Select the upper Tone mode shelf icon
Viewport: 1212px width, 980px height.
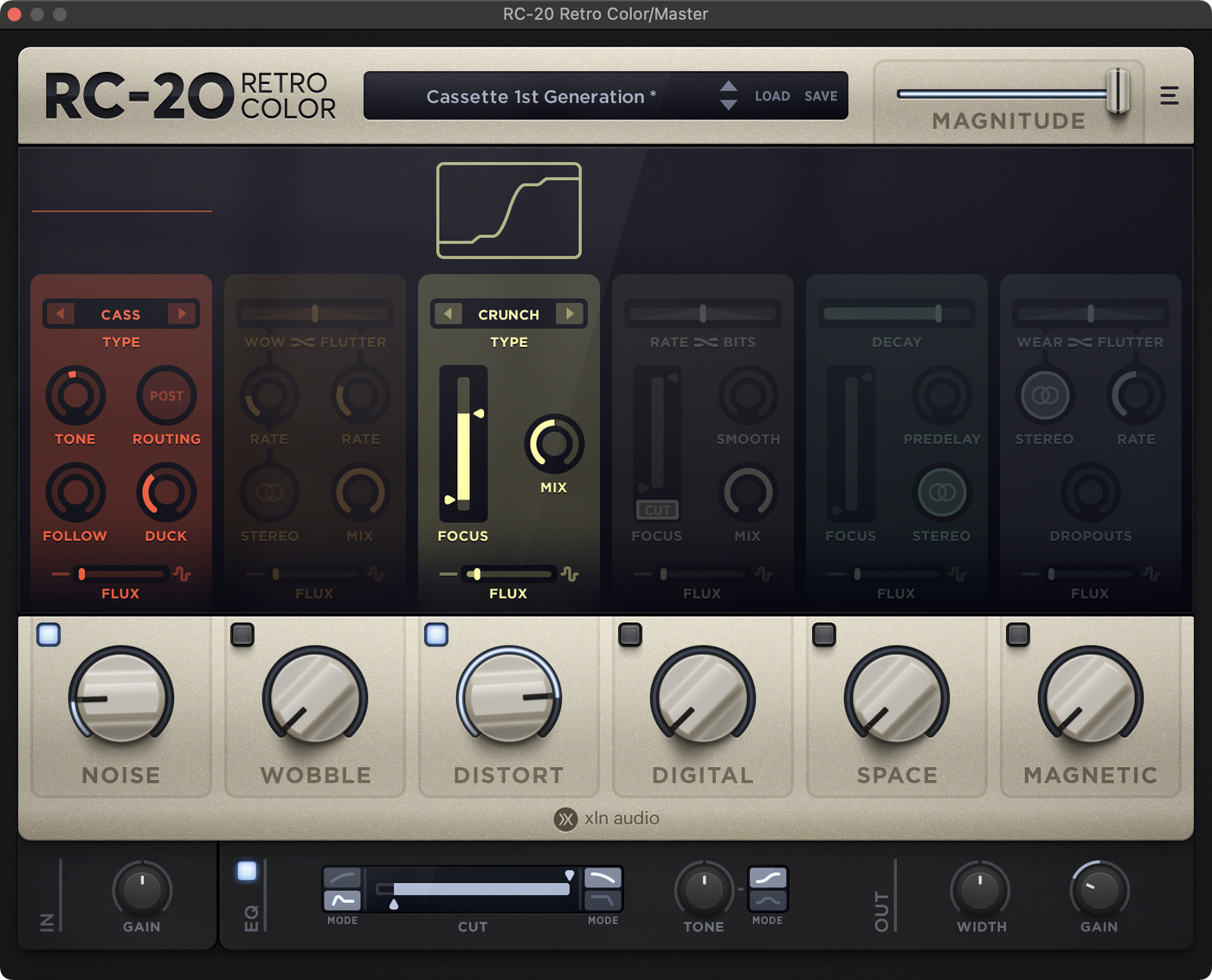coord(768,878)
